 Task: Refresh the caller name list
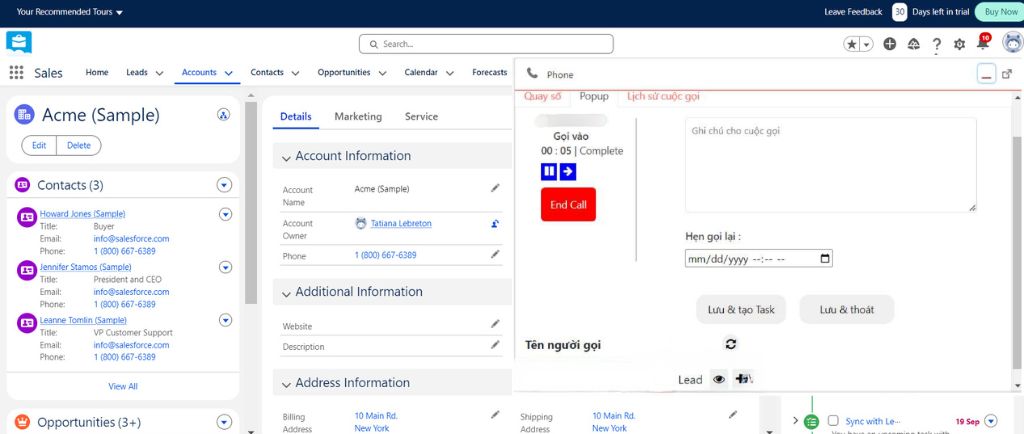[731, 344]
